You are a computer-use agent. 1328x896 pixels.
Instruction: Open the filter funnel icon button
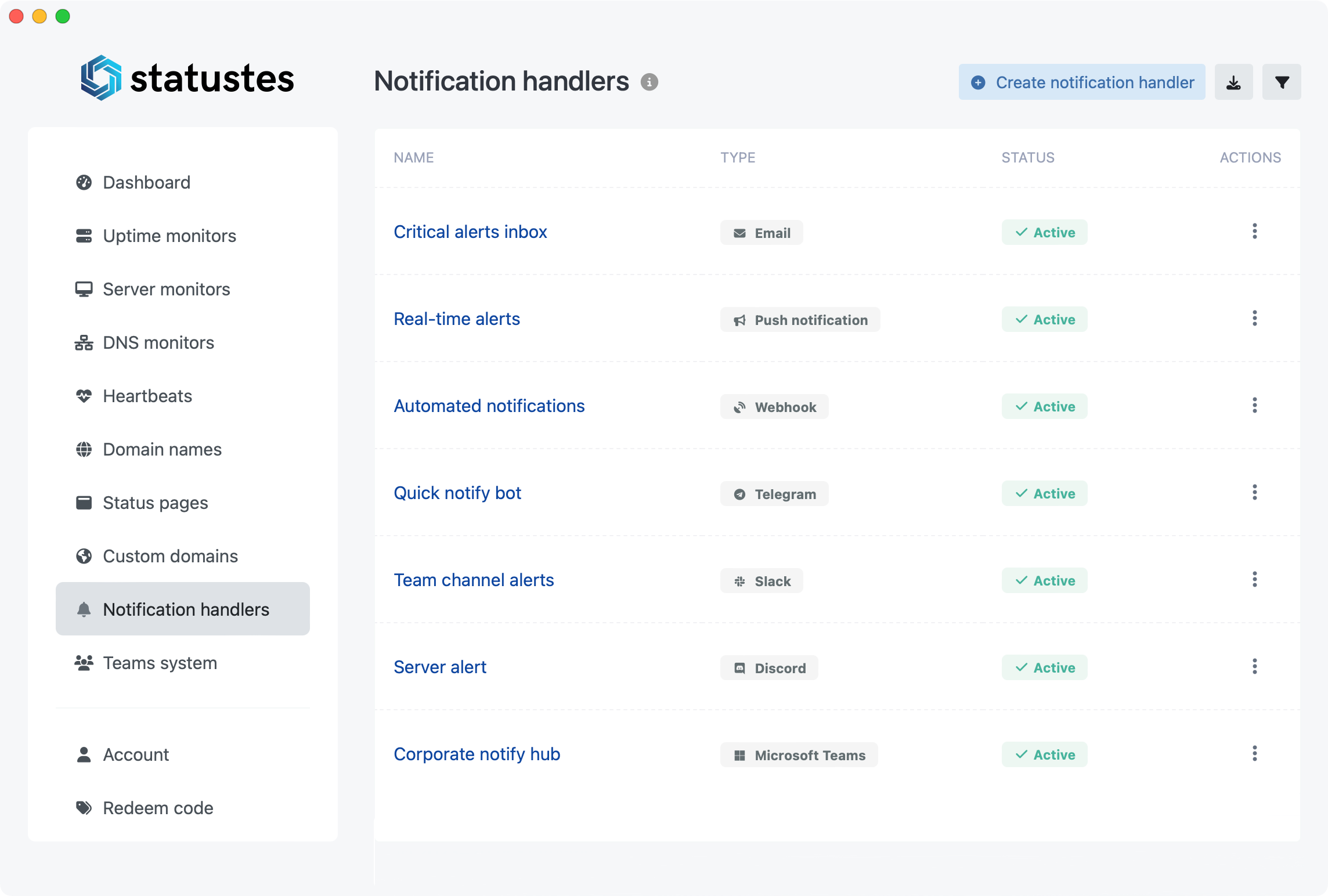coord(1282,82)
